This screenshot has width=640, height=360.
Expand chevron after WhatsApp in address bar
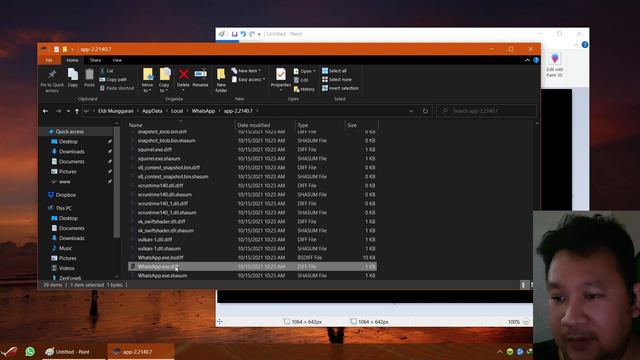[x=220, y=111]
